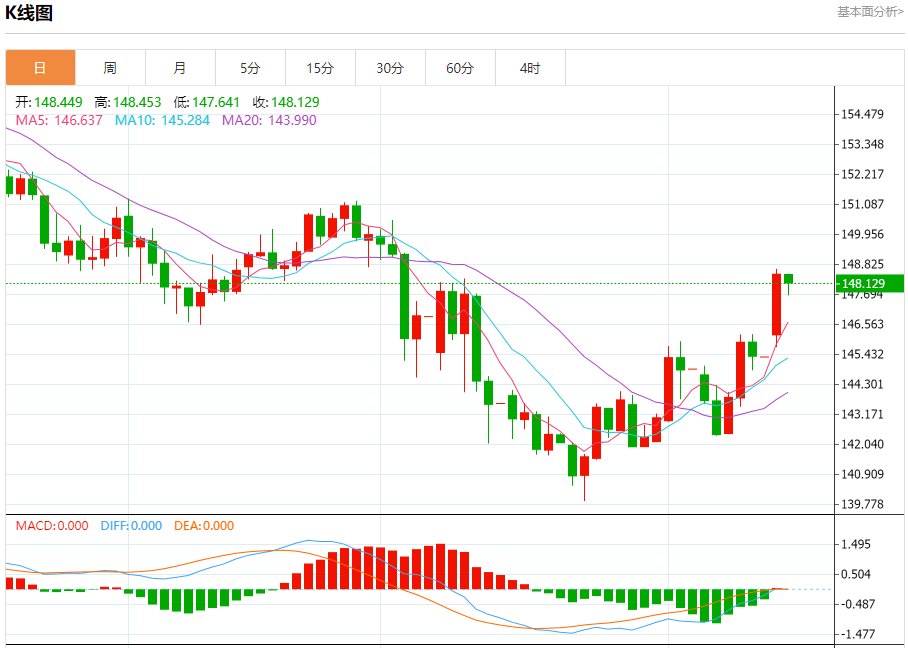Switch to the 5分 interval tab
Viewport: 908px width, 648px height.
(x=250, y=68)
